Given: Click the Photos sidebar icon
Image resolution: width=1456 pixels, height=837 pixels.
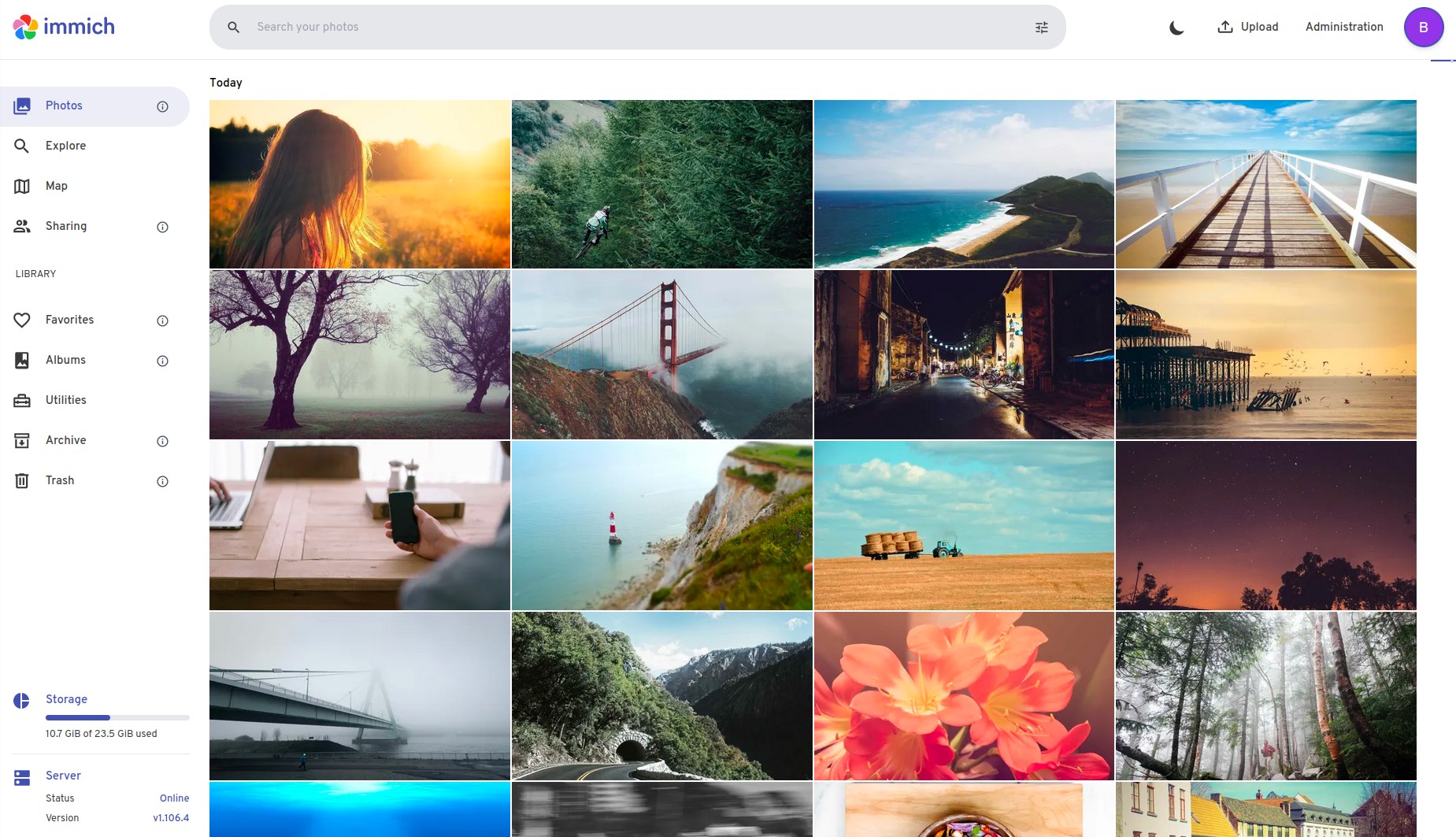Looking at the screenshot, I should (x=22, y=106).
